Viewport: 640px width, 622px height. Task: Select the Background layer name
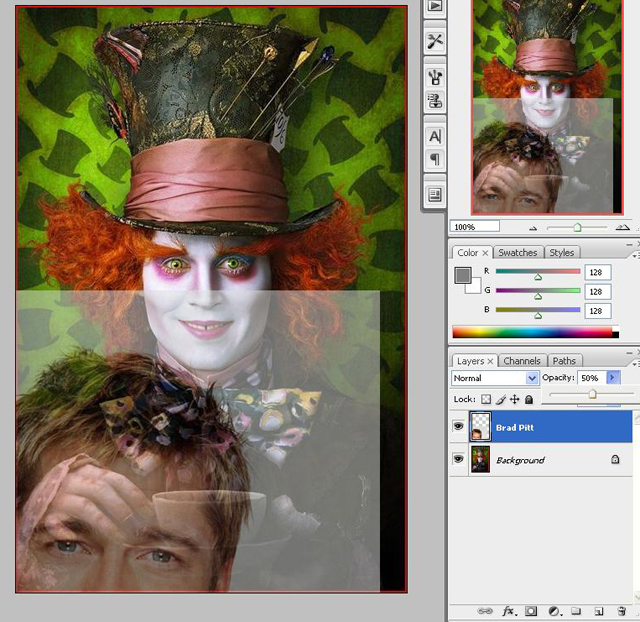[520, 460]
